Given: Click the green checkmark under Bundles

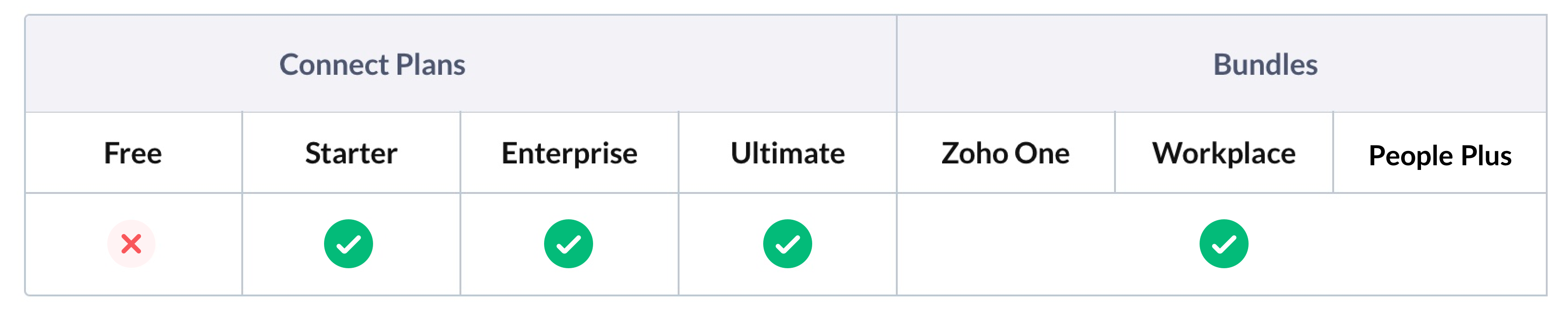Looking at the screenshot, I should pos(1224,244).
